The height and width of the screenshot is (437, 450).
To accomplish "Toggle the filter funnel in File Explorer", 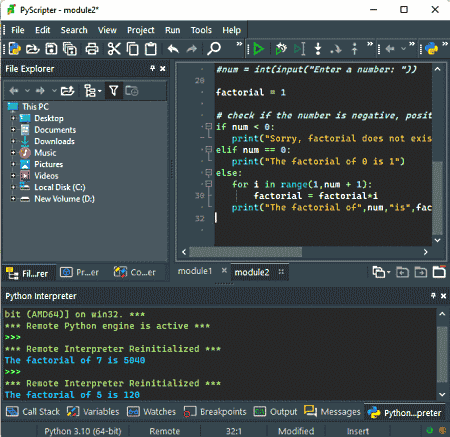I will (113, 91).
